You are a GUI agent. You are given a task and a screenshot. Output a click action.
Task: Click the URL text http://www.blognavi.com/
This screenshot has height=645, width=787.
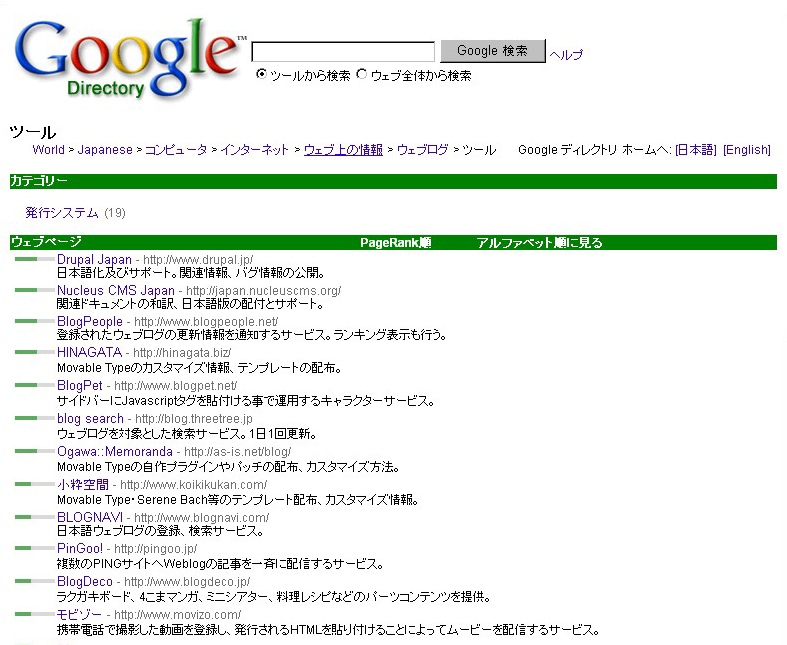click(x=201, y=518)
